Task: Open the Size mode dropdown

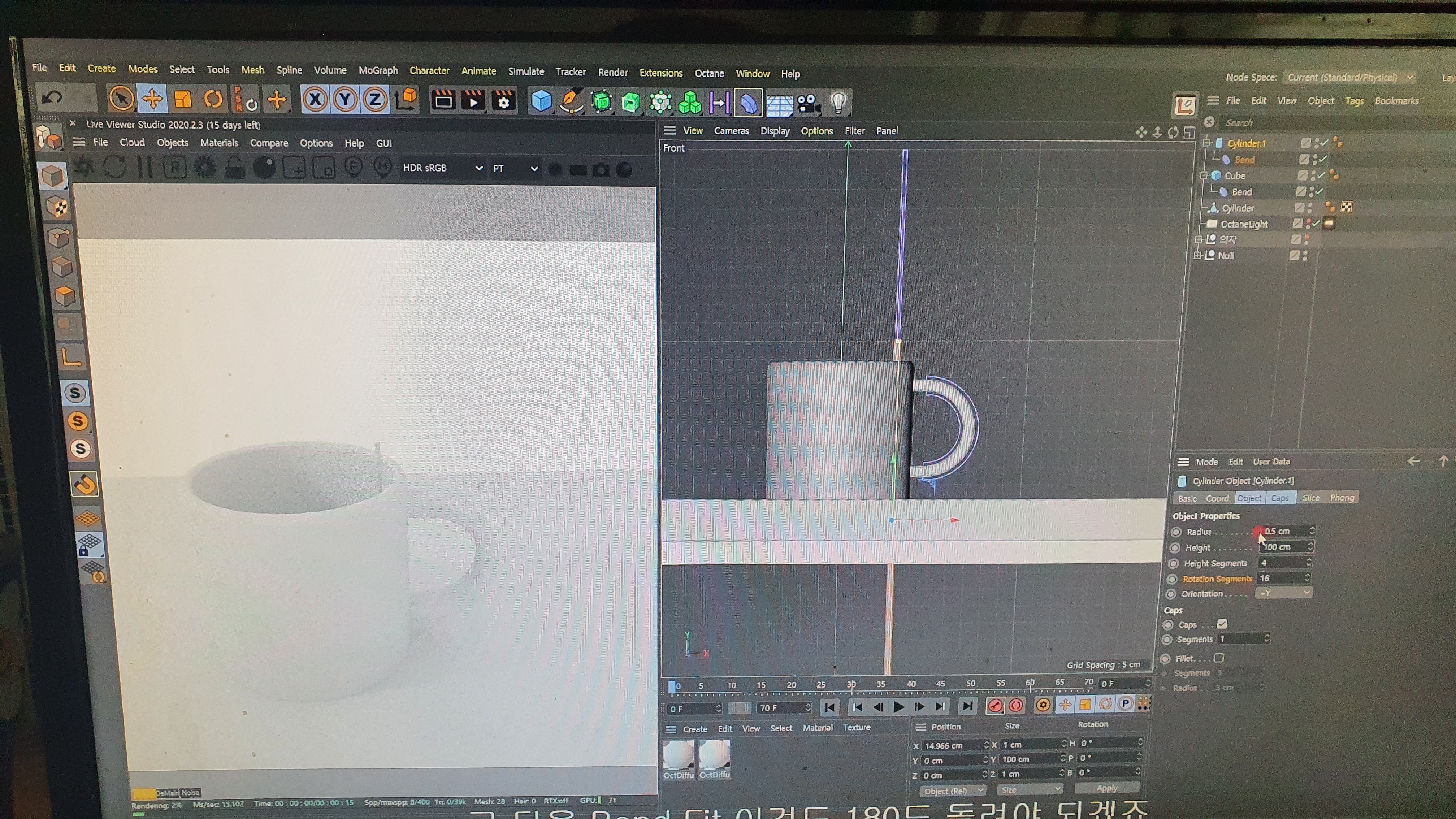Action: click(x=1029, y=790)
